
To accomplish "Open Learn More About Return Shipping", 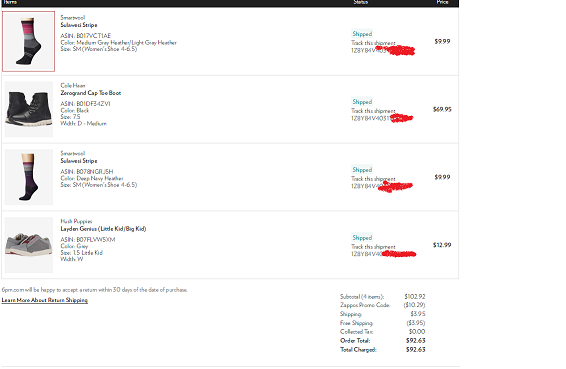I will (x=45, y=300).
